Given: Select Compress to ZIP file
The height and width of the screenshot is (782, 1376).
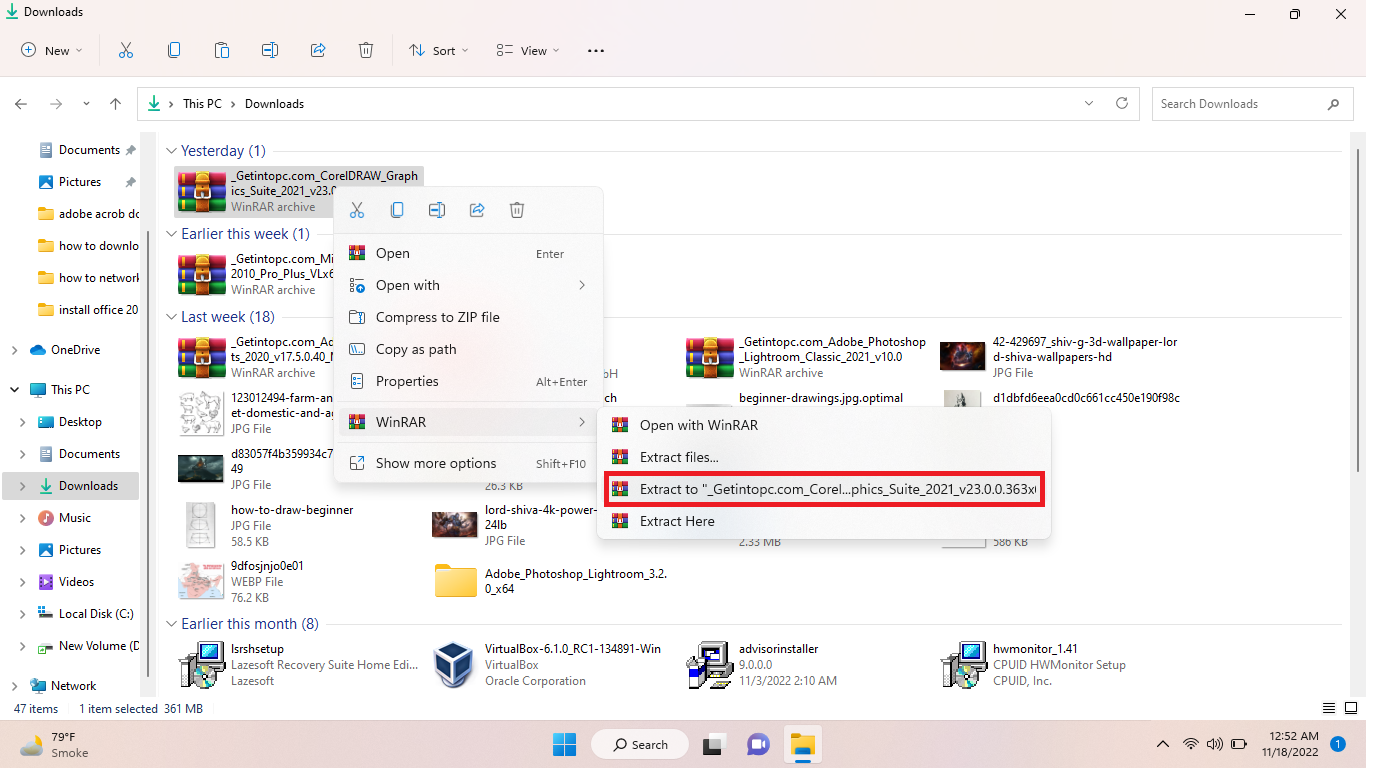Looking at the screenshot, I should pyautogui.click(x=467, y=317).
